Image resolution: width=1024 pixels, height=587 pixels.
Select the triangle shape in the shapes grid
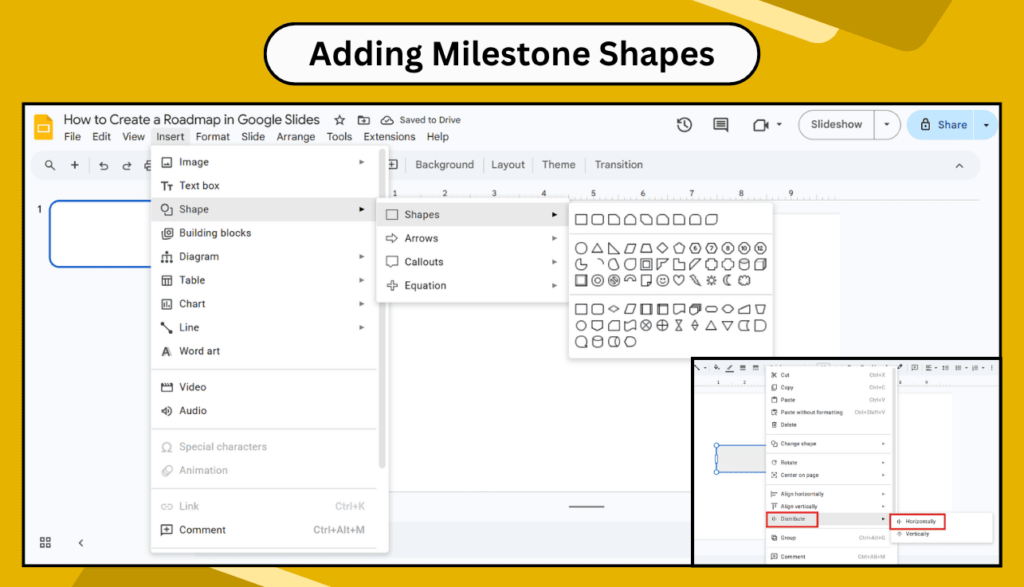tap(597, 248)
